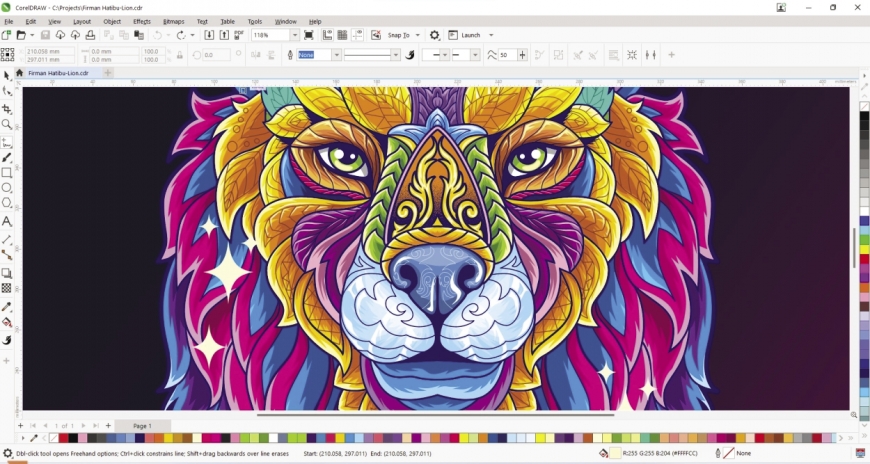Select the Crop tool

point(7,109)
